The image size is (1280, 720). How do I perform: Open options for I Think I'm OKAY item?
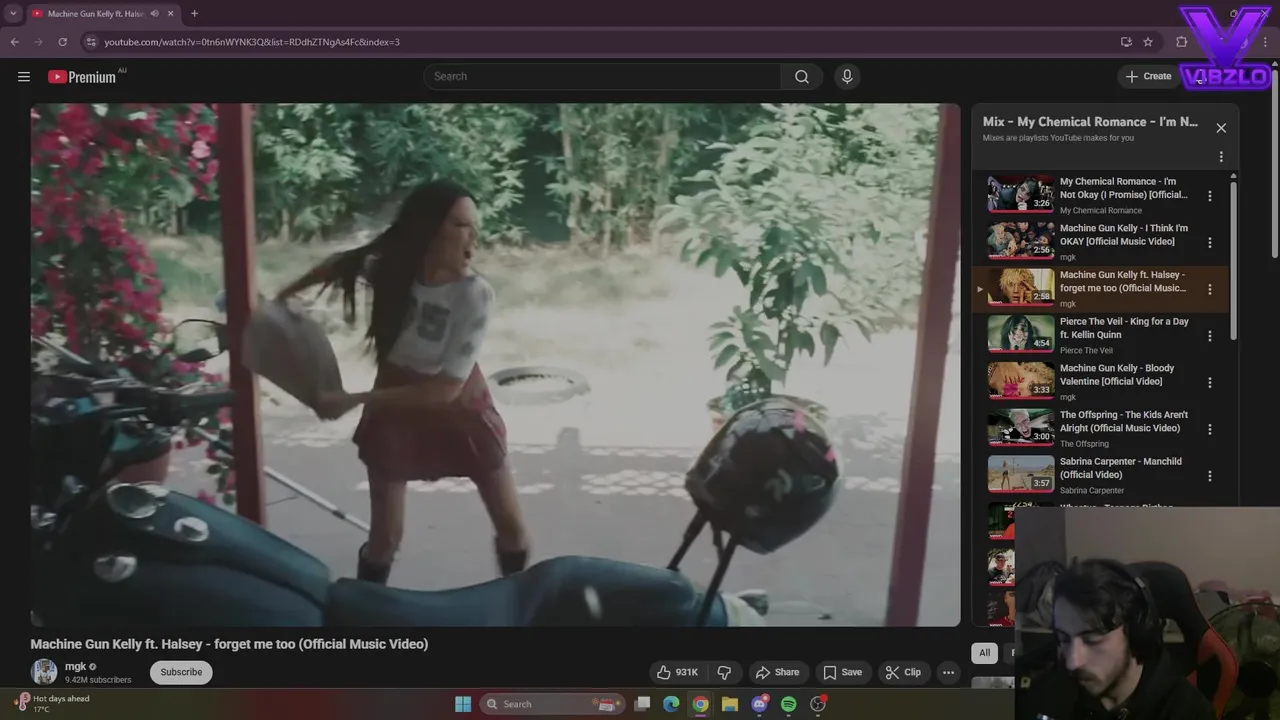(1209, 242)
